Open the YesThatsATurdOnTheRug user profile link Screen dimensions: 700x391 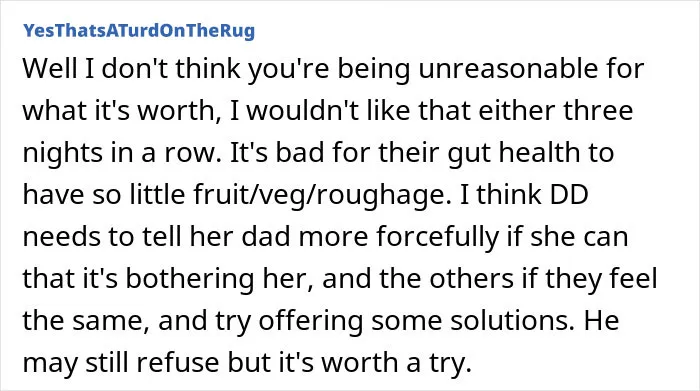coord(139,30)
